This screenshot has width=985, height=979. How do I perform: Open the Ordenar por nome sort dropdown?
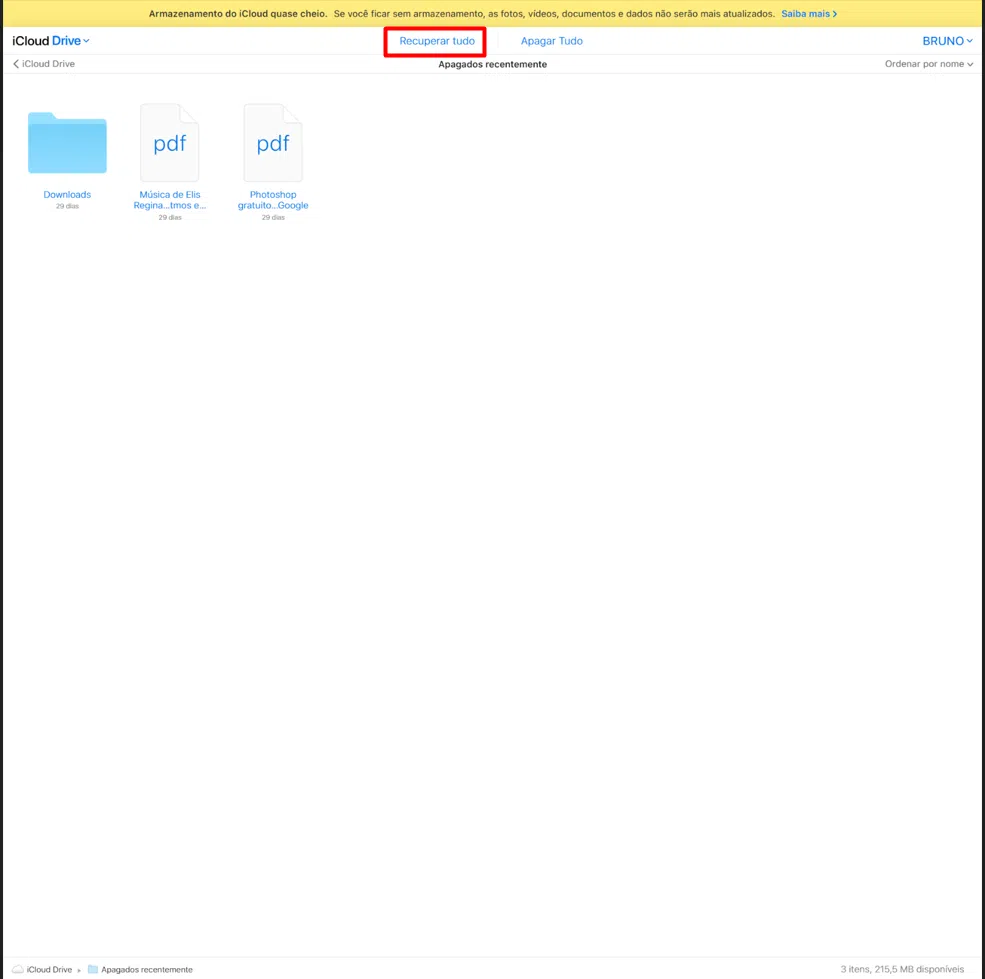click(x=927, y=63)
